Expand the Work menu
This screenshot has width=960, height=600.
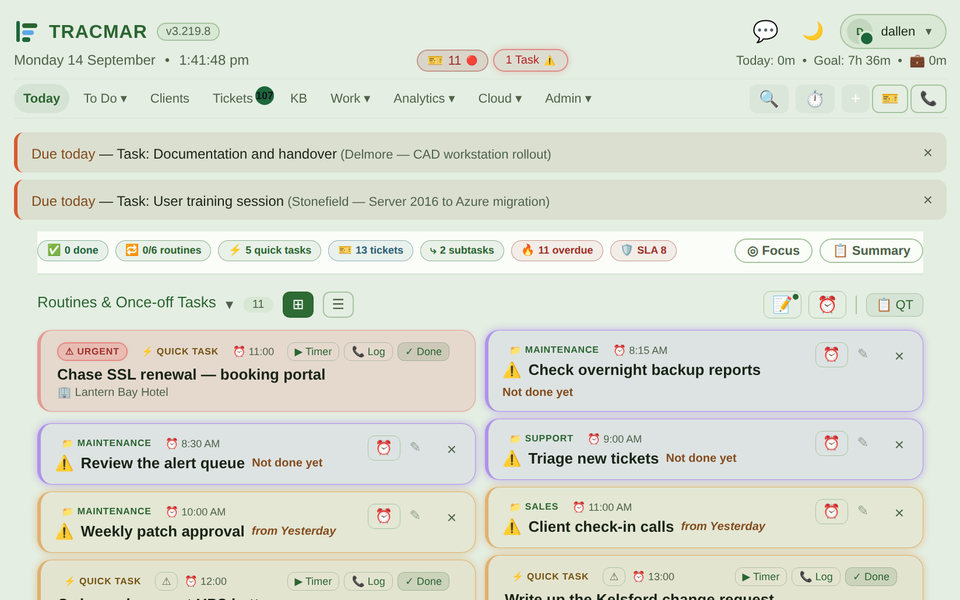[x=350, y=99]
